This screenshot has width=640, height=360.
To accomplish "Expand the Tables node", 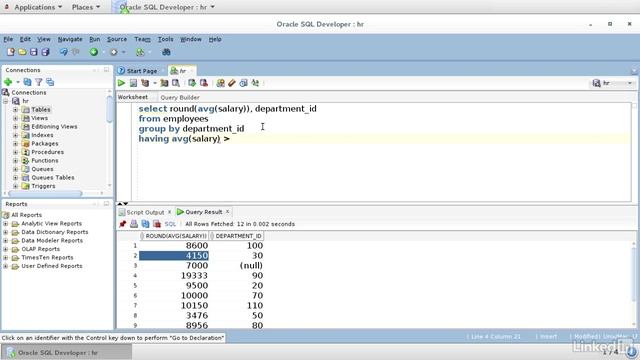I will tap(16, 109).
